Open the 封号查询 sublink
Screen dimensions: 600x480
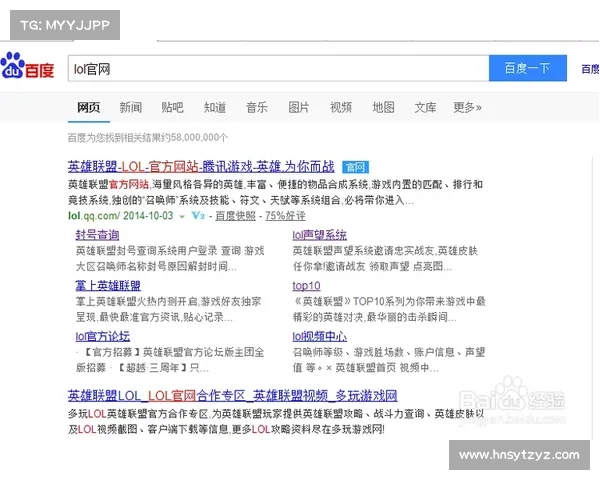click(97, 235)
